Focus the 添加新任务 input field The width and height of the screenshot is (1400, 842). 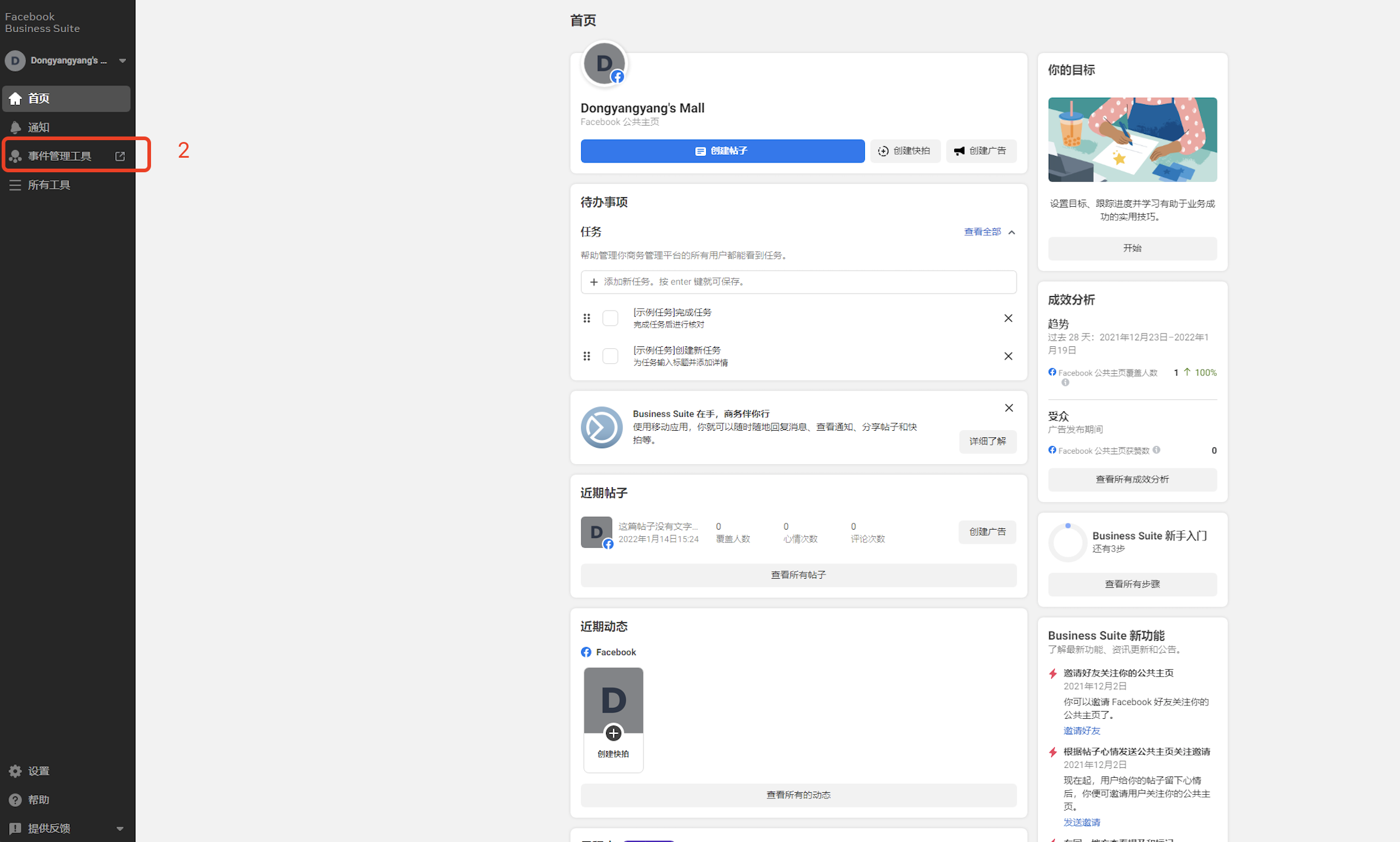[798, 282]
